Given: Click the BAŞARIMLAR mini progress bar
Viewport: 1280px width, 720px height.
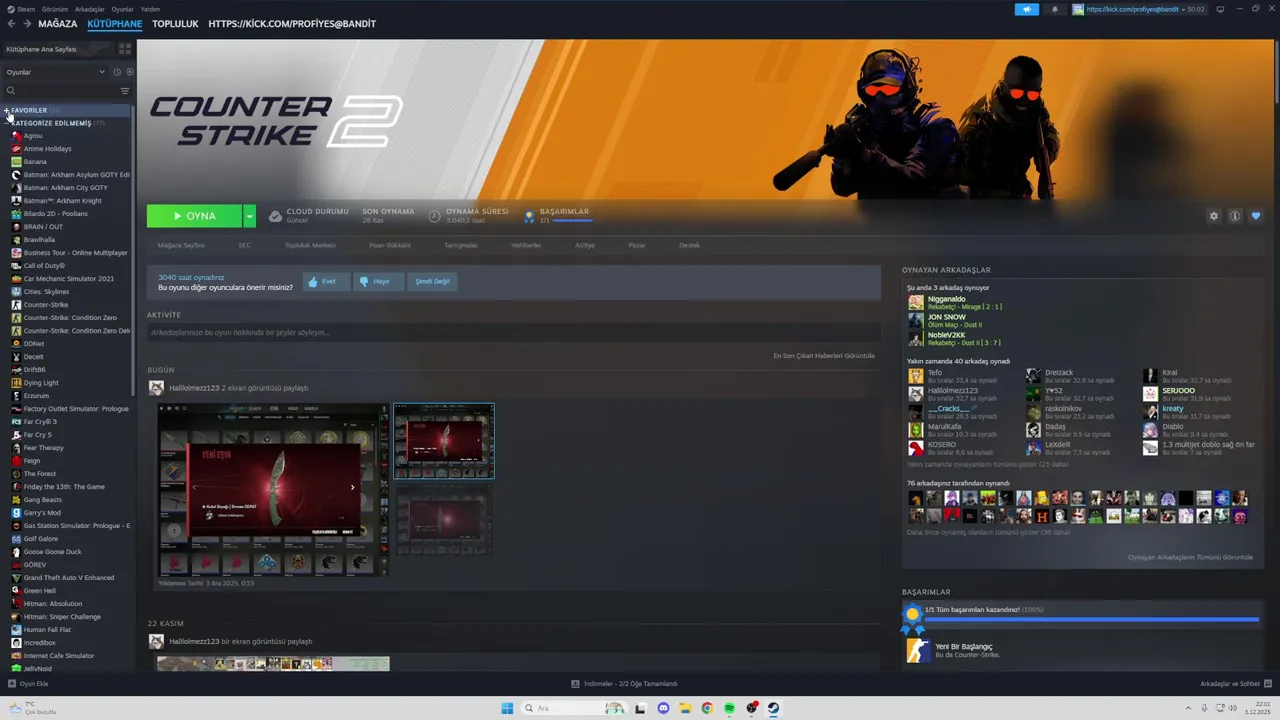Looking at the screenshot, I should pyautogui.click(x=571, y=220).
